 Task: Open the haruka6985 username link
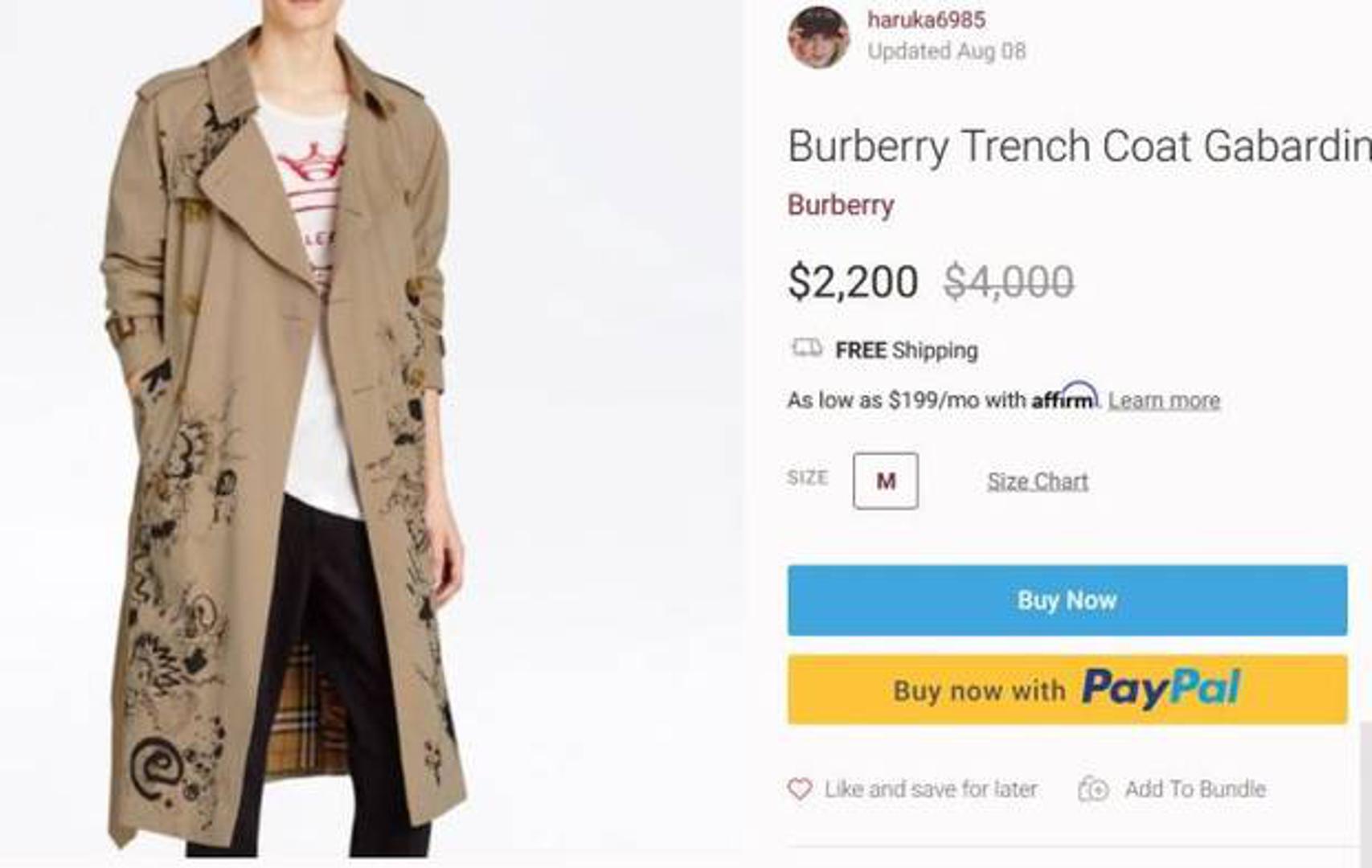tap(926, 19)
